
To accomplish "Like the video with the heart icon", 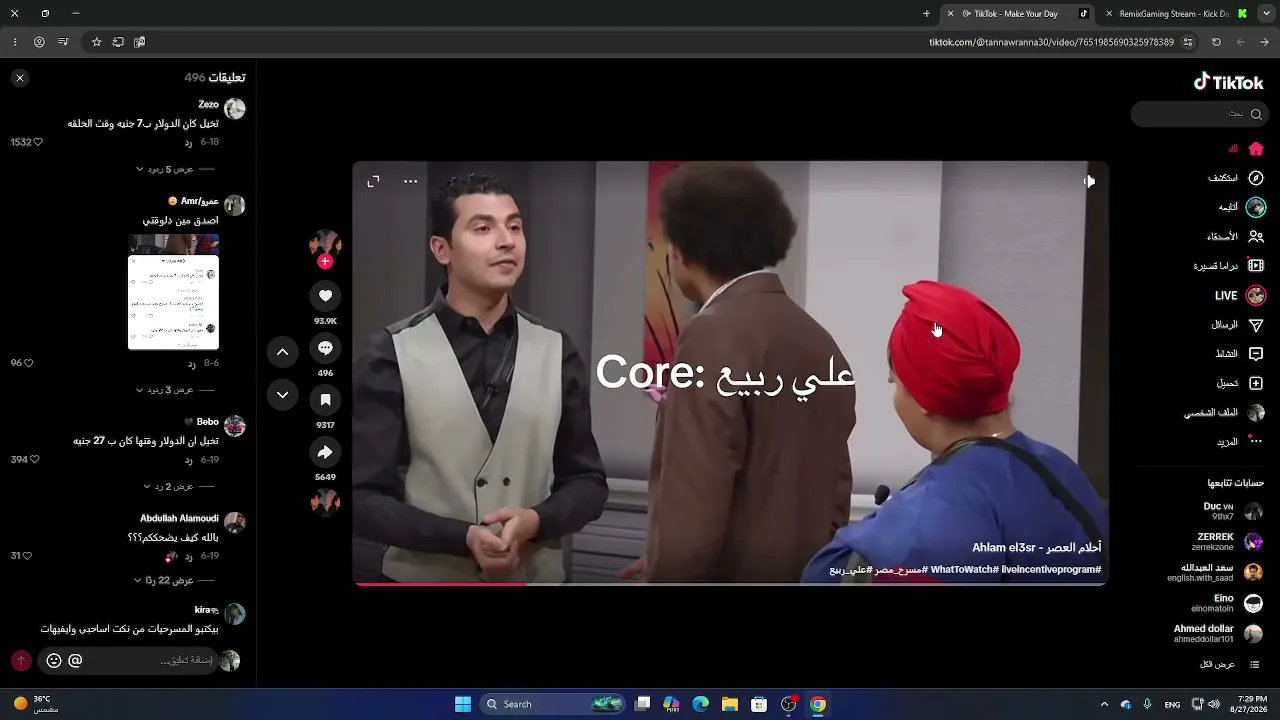I will (x=325, y=295).
